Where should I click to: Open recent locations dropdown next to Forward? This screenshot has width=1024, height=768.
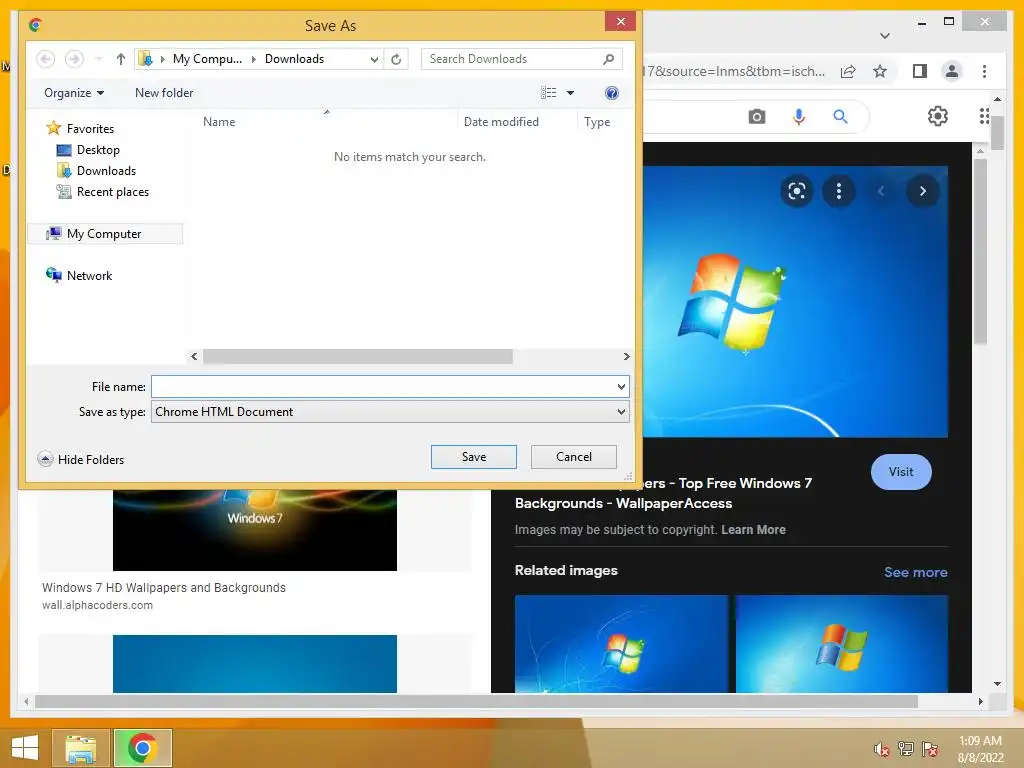point(98,59)
